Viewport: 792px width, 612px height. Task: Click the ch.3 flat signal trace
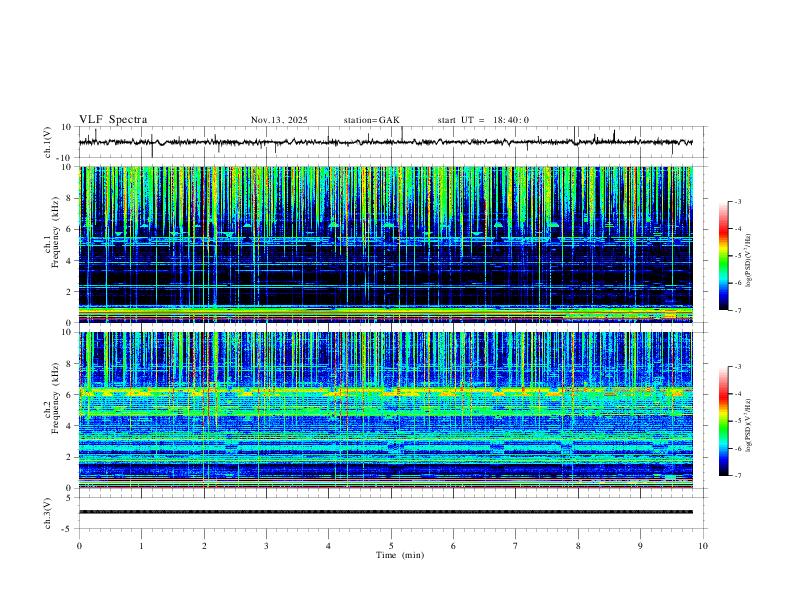(385, 512)
